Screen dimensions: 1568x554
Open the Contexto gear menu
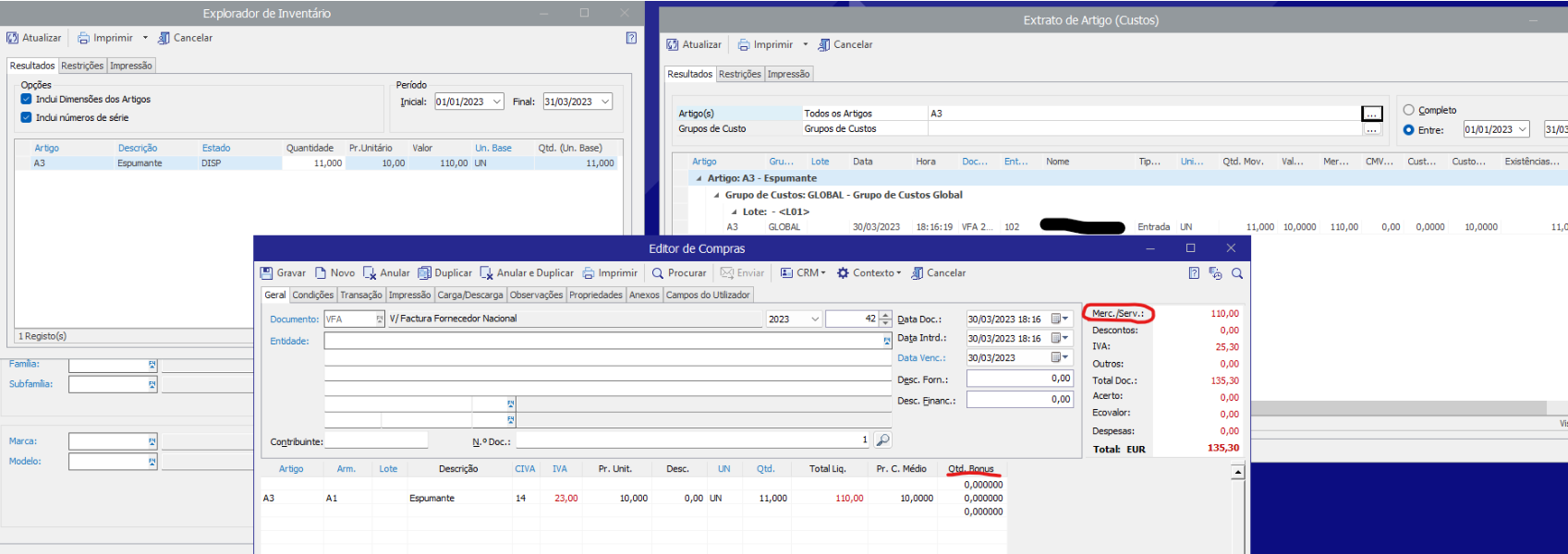843,273
